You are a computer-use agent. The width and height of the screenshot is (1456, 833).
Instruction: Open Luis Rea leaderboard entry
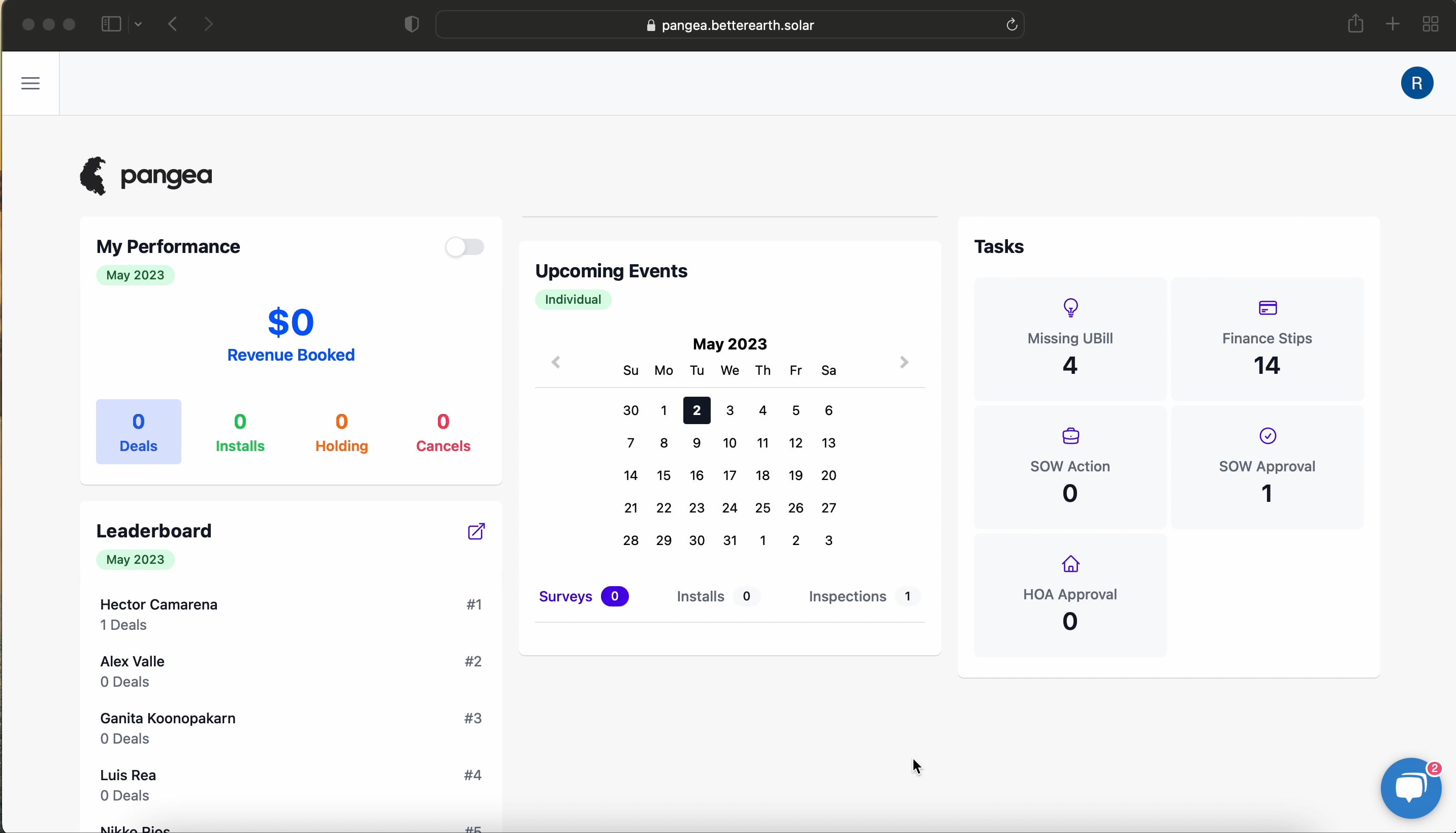click(x=291, y=785)
